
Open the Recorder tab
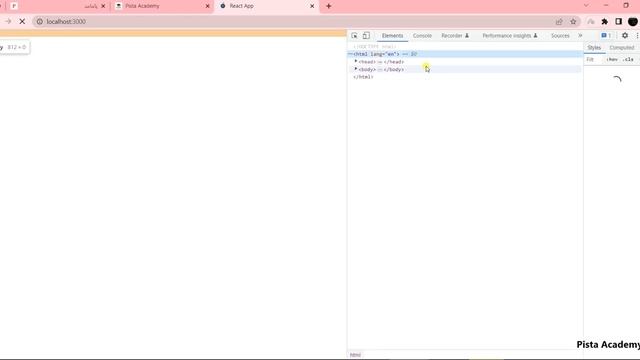(455, 36)
